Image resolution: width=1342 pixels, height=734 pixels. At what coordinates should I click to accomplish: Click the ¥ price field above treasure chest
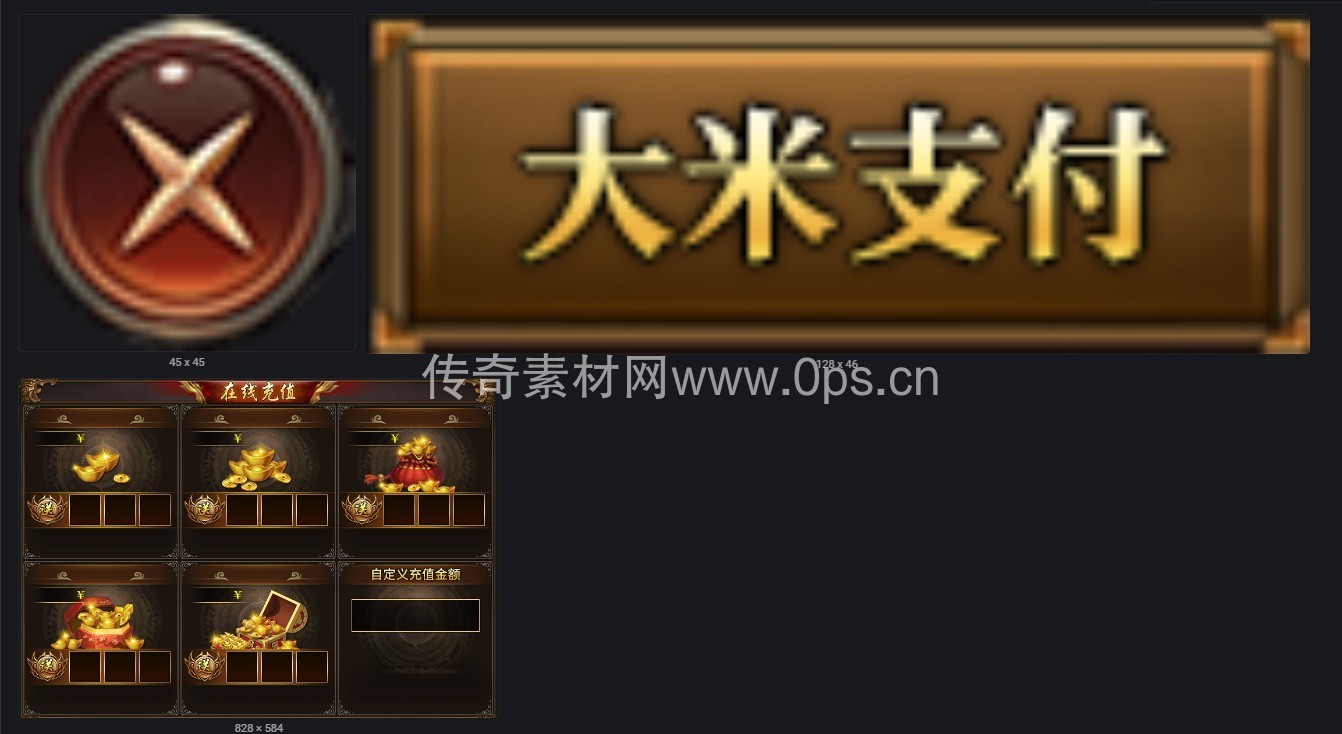[x=216, y=595]
